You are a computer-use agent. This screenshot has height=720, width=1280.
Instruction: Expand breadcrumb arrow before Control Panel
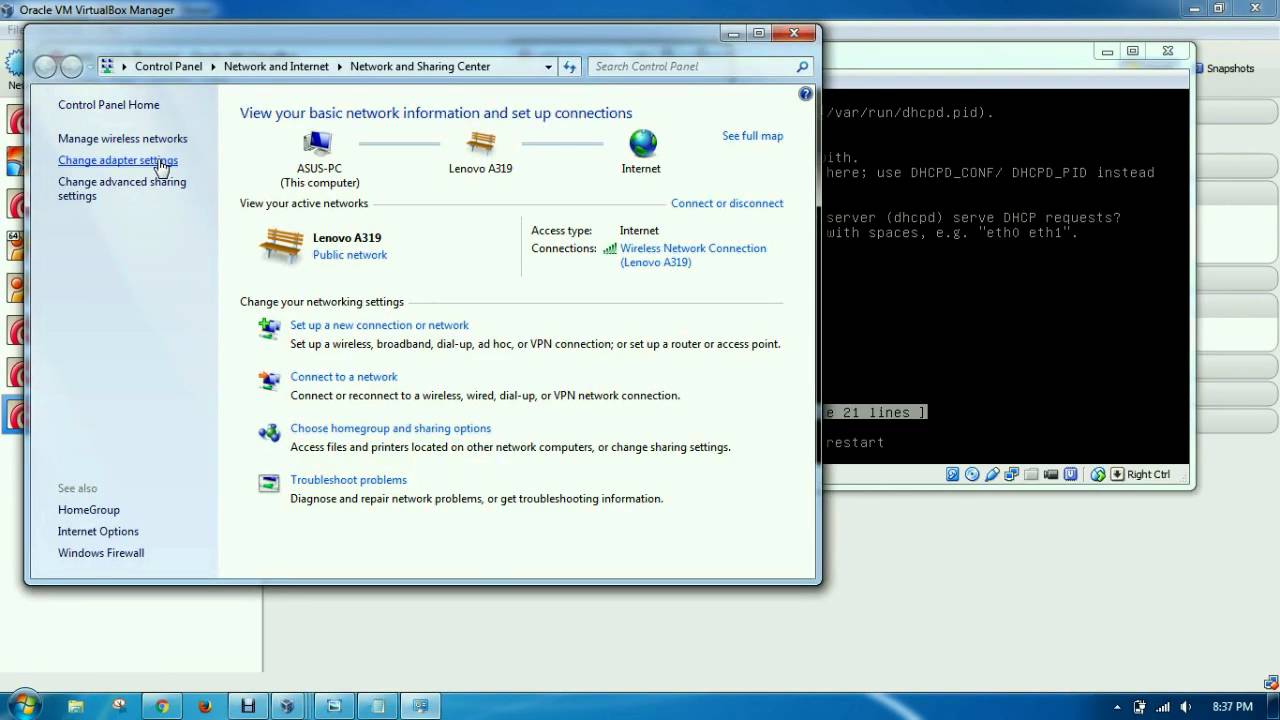(125, 67)
